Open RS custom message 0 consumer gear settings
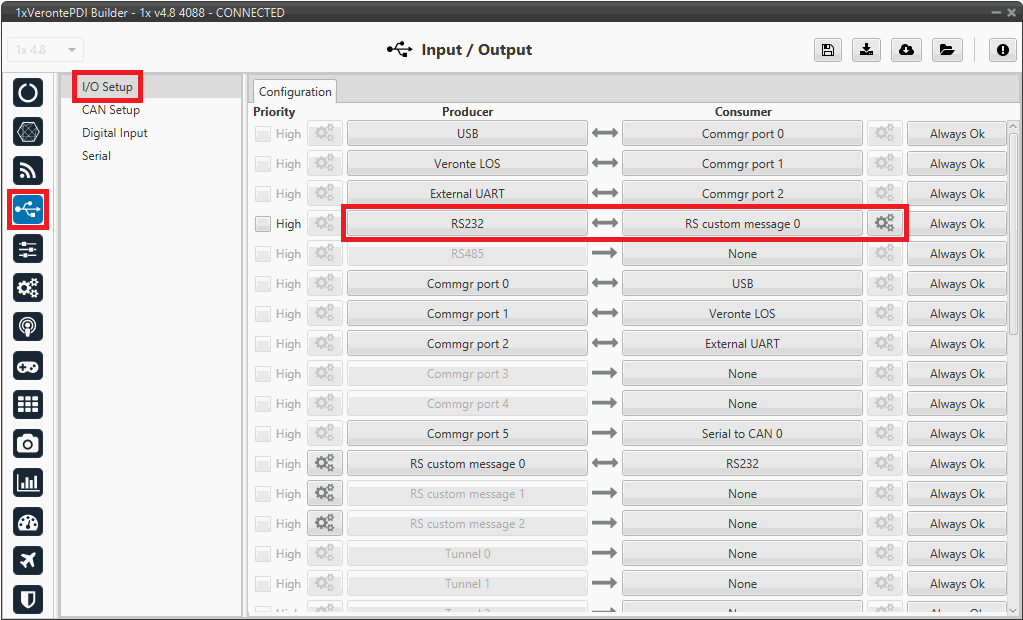Screen dimensions: 1023x620 click(x=884, y=224)
